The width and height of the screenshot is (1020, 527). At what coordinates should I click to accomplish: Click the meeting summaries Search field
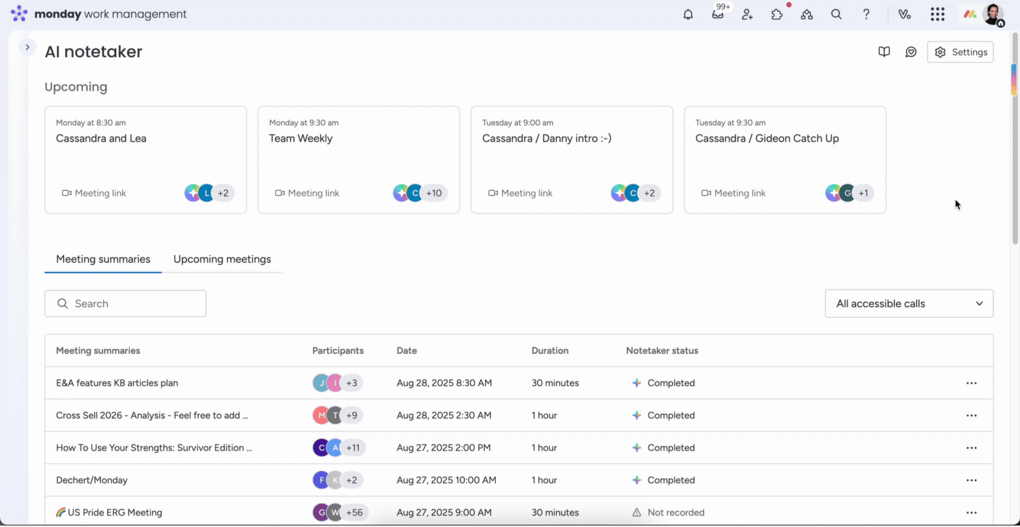(126, 304)
